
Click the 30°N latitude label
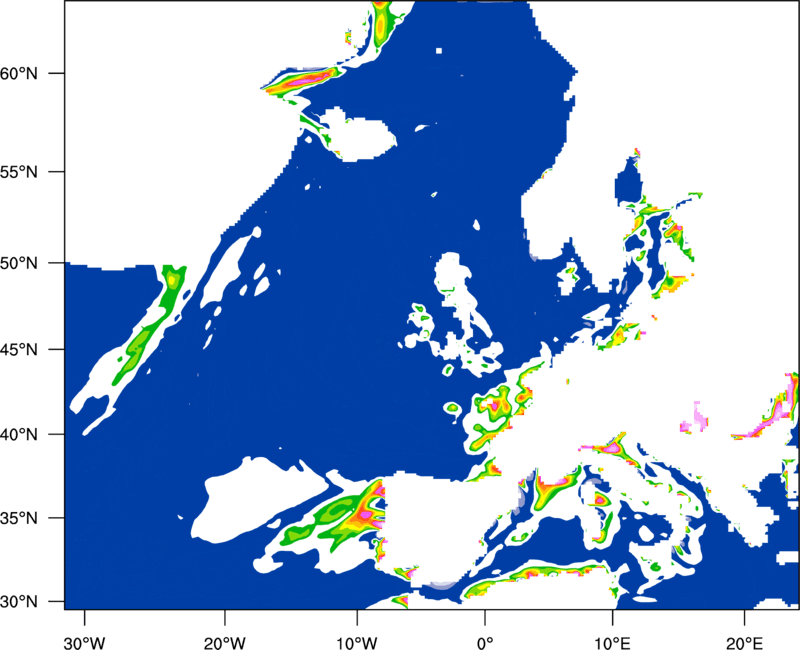(x=19, y=602)
